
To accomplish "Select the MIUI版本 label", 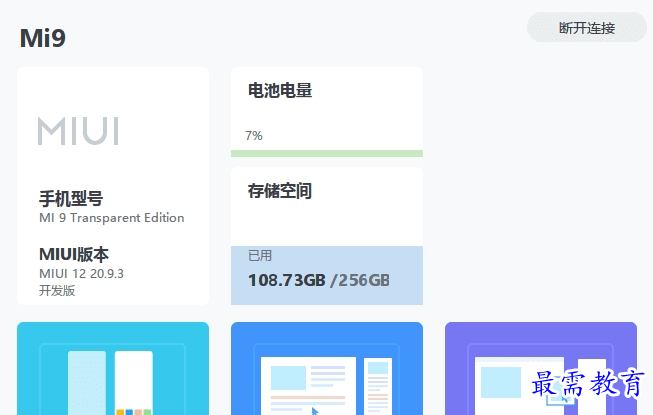I will point(74,254).
